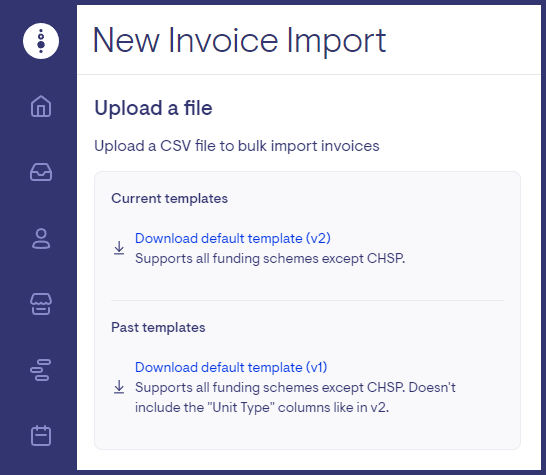Open the person profile icon in sidebar
This screenshot has height=475, width=546.
pyautogui.click(x=41, y=239)
